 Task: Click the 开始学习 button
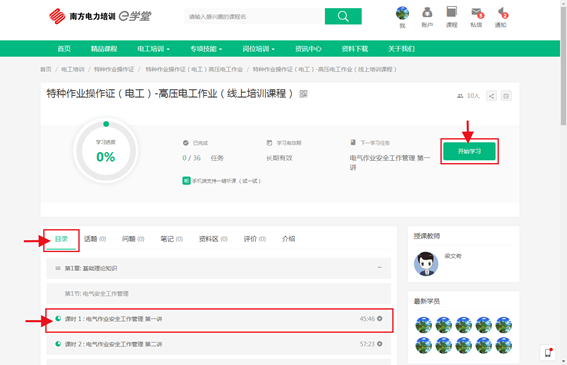pyautogui.click(x=469, y=151)
